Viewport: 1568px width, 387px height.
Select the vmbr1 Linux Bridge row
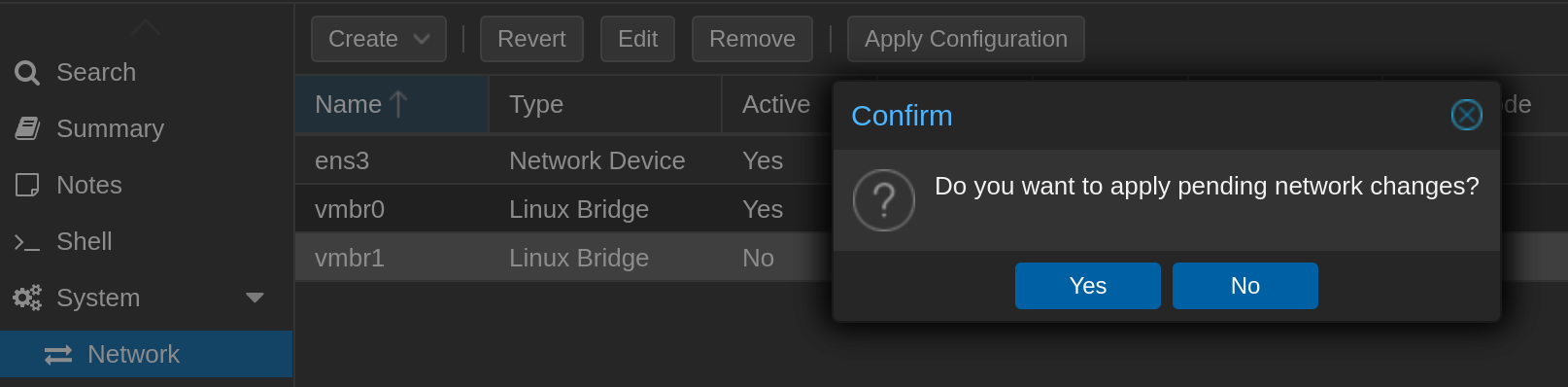(563, 258)
